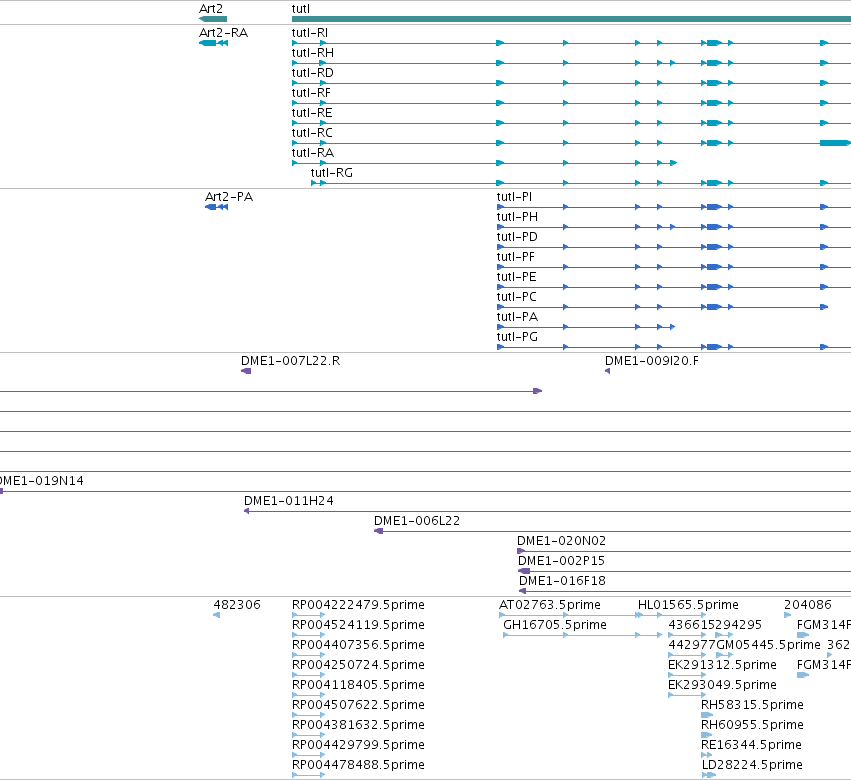Viewport: 851px width, 780px height.
Task: Select transcript tutl-RC label
Action: tap(312, 133)
